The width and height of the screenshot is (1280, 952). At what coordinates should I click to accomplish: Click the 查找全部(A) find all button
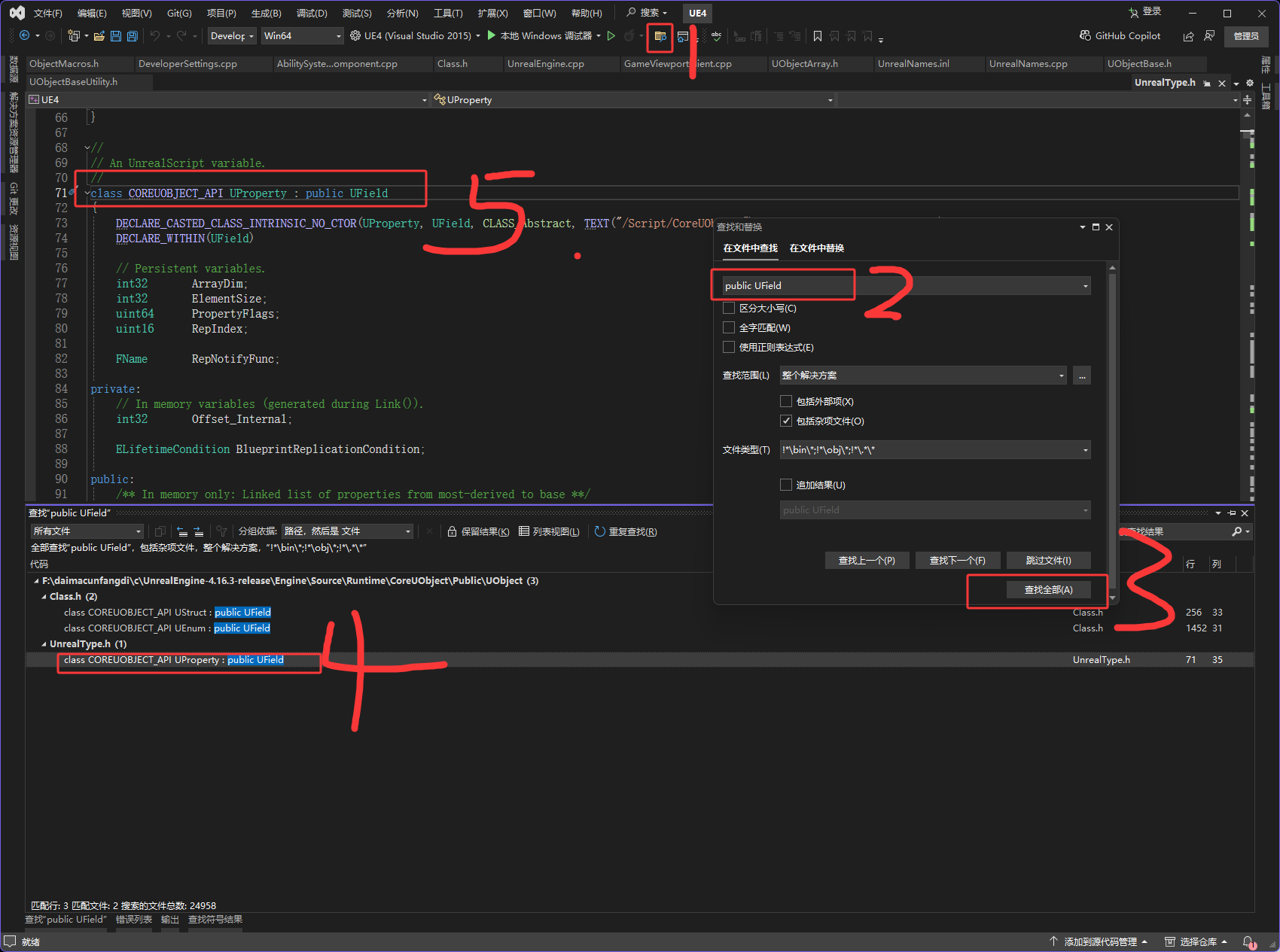coord(1048,589)
